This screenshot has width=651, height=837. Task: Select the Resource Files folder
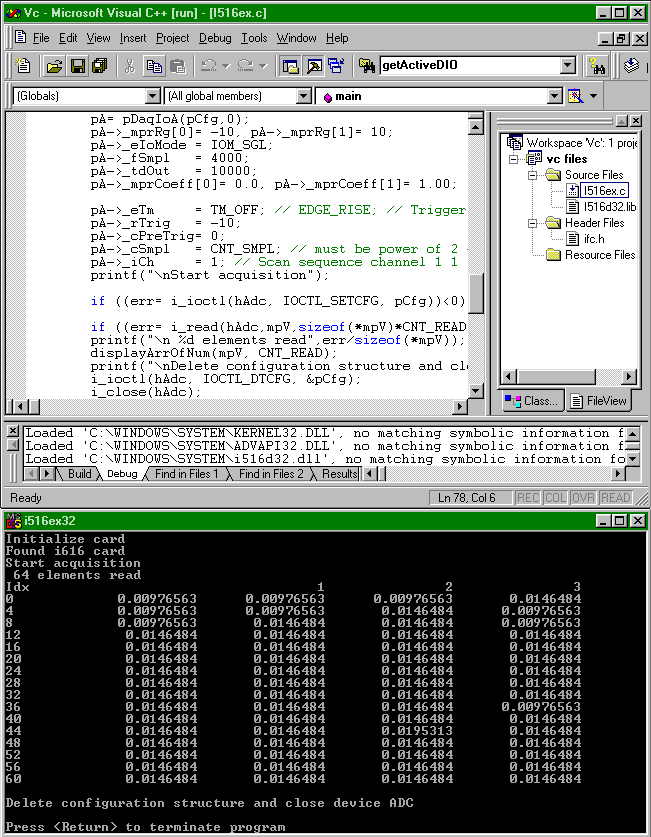pyautogui.click(x=600, y=255)
